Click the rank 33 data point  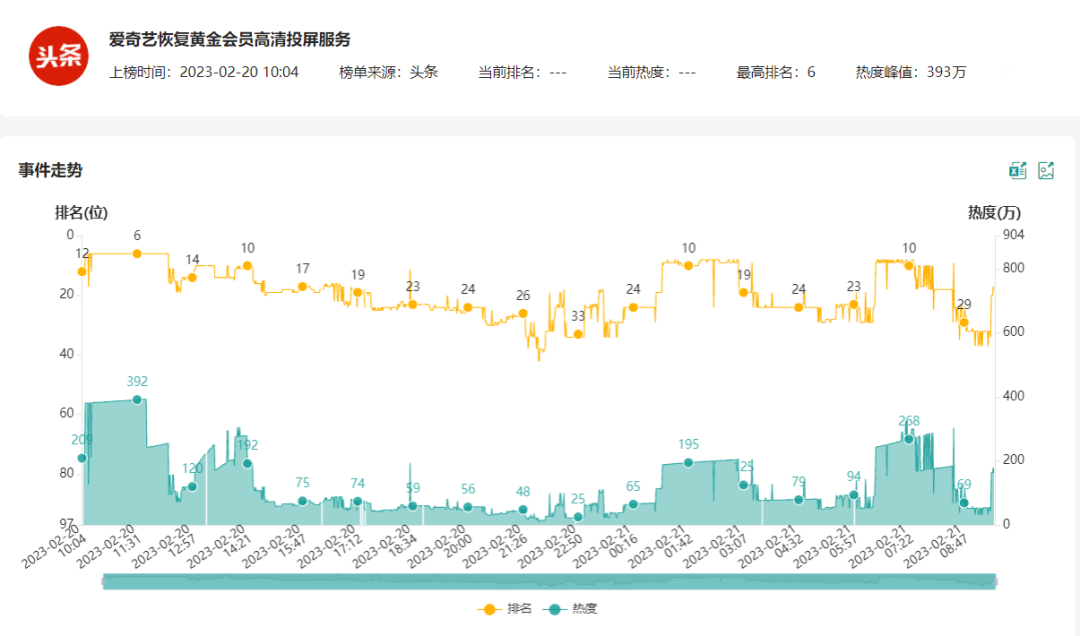578,334
